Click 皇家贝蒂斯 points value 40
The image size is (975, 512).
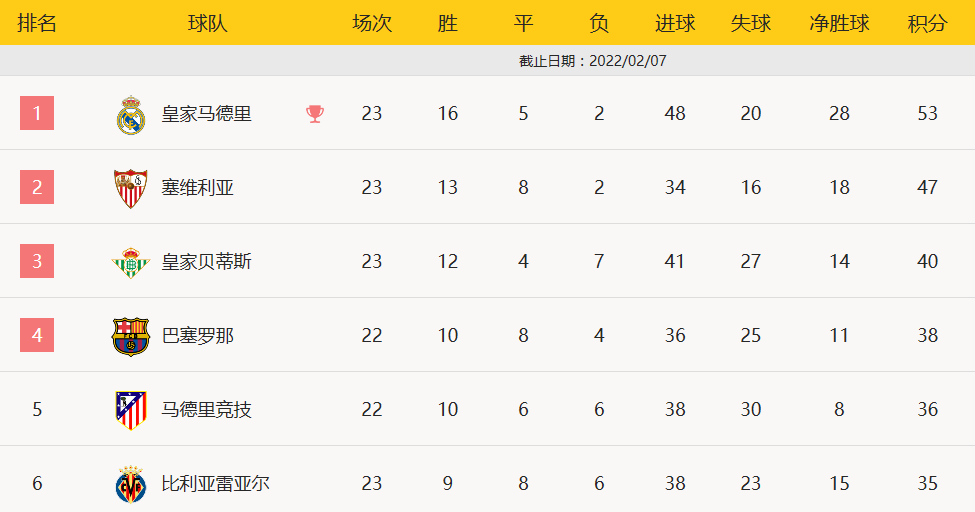[927, 262]
